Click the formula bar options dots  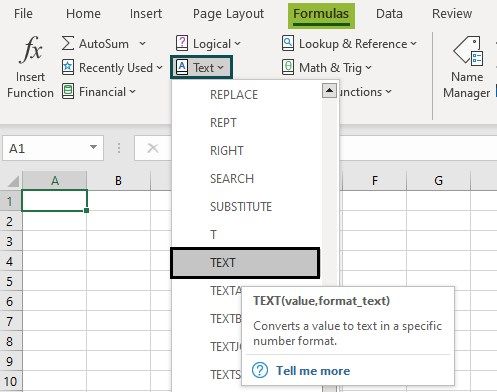(x=119, y=148)
